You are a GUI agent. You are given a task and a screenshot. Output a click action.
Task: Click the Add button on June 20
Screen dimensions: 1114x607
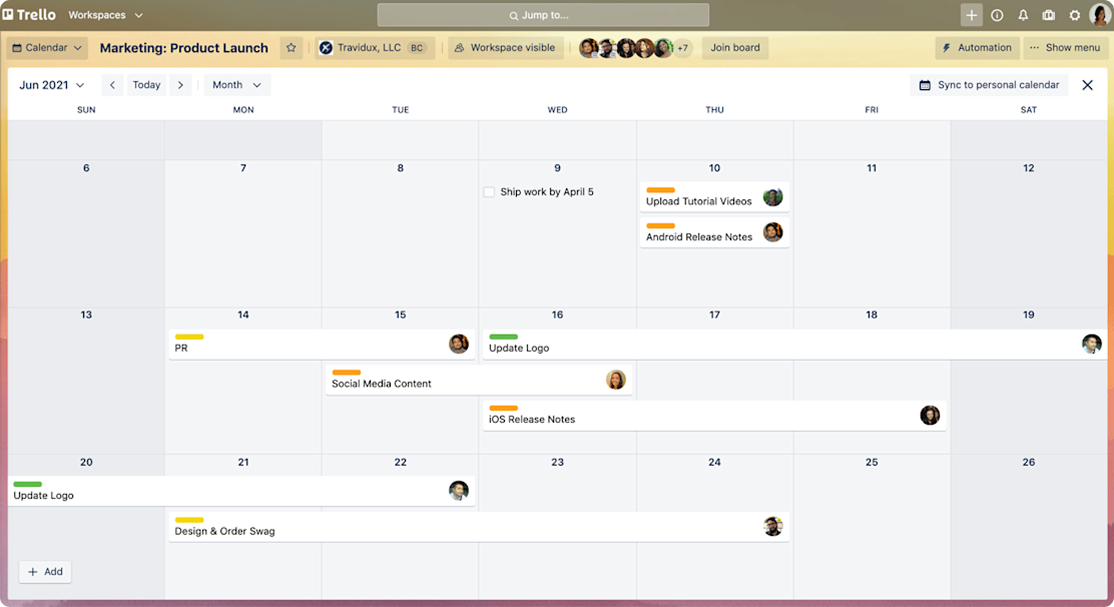pyautogui.click(x=45, y=571)
